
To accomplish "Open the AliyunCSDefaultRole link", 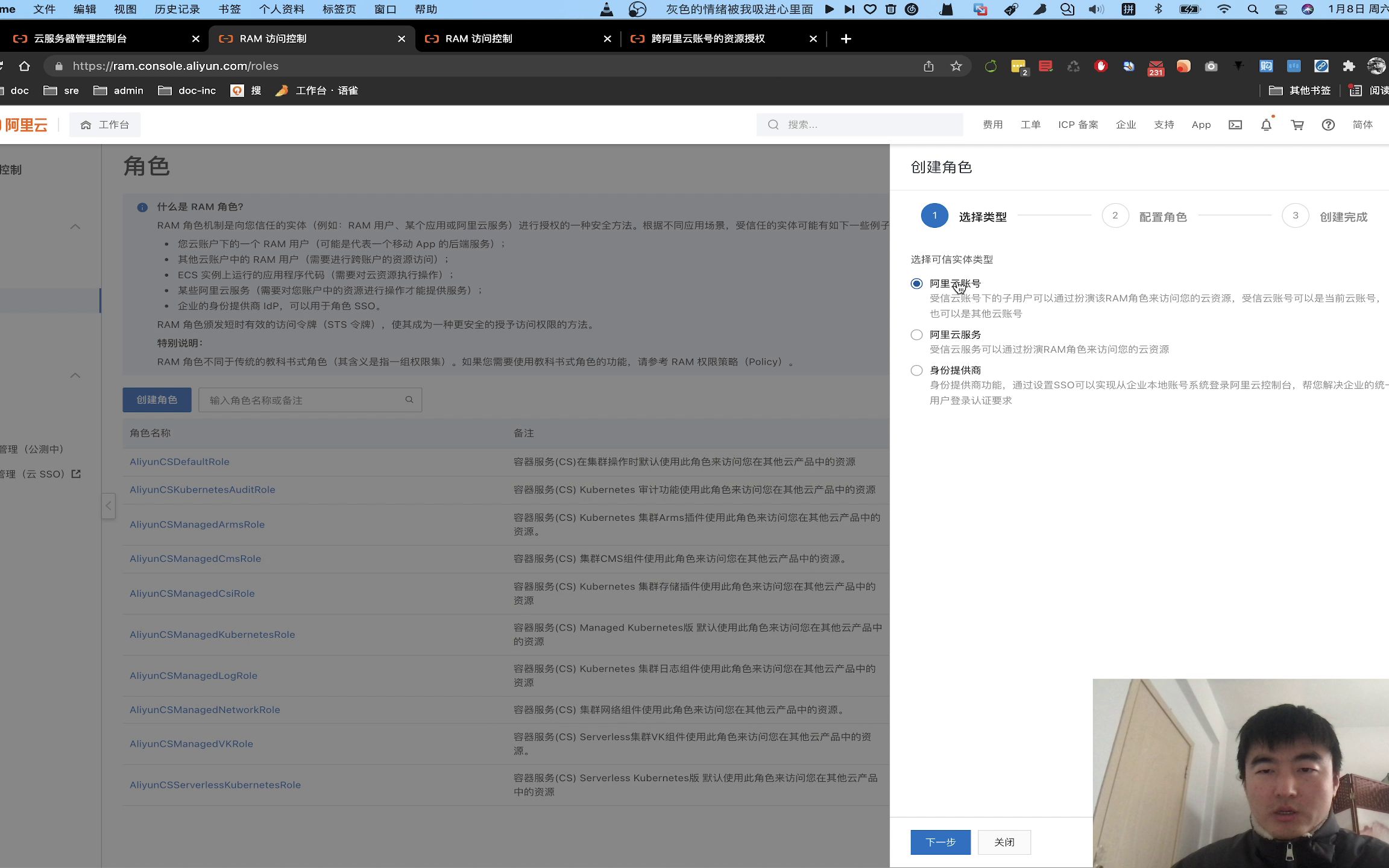I will [x=180, y=462].
